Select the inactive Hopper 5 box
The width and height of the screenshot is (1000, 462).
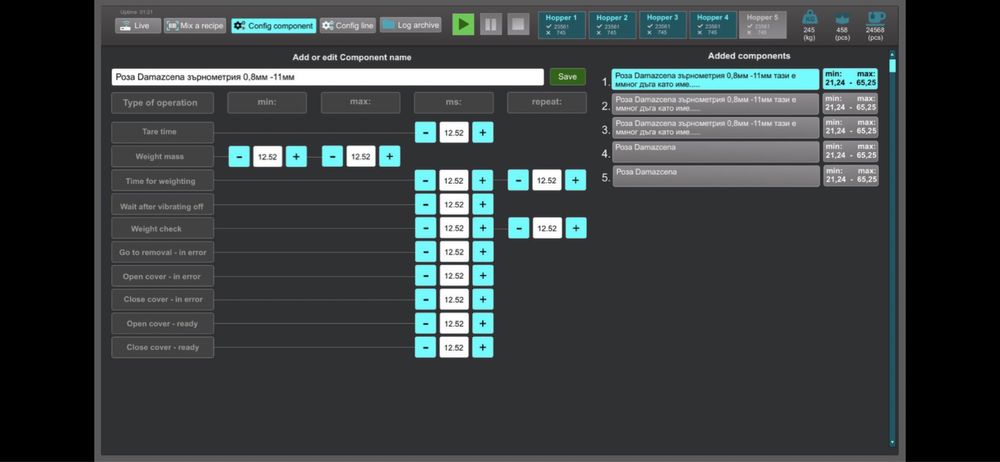[763, 25]
